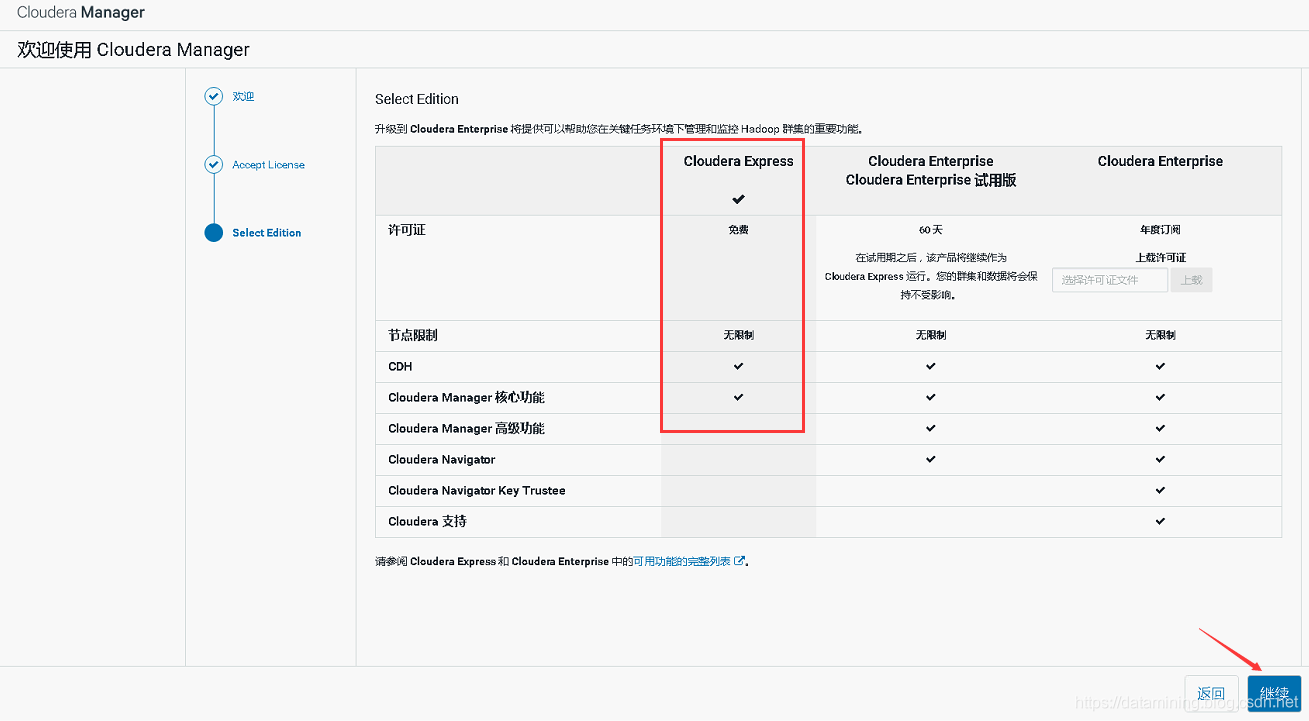The width and height of the screenshot is (1309, 721).
Task: Click 无限制 cell in annual Enterprise column
Action: [1160, 335]
